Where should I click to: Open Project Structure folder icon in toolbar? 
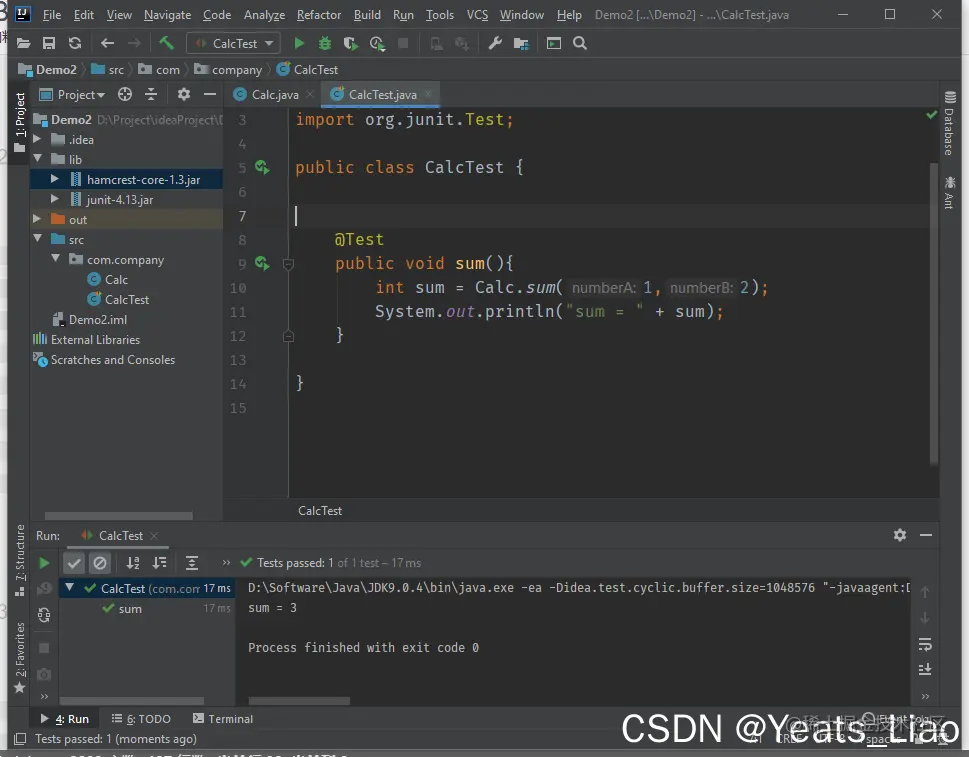[x=521, y=43]
